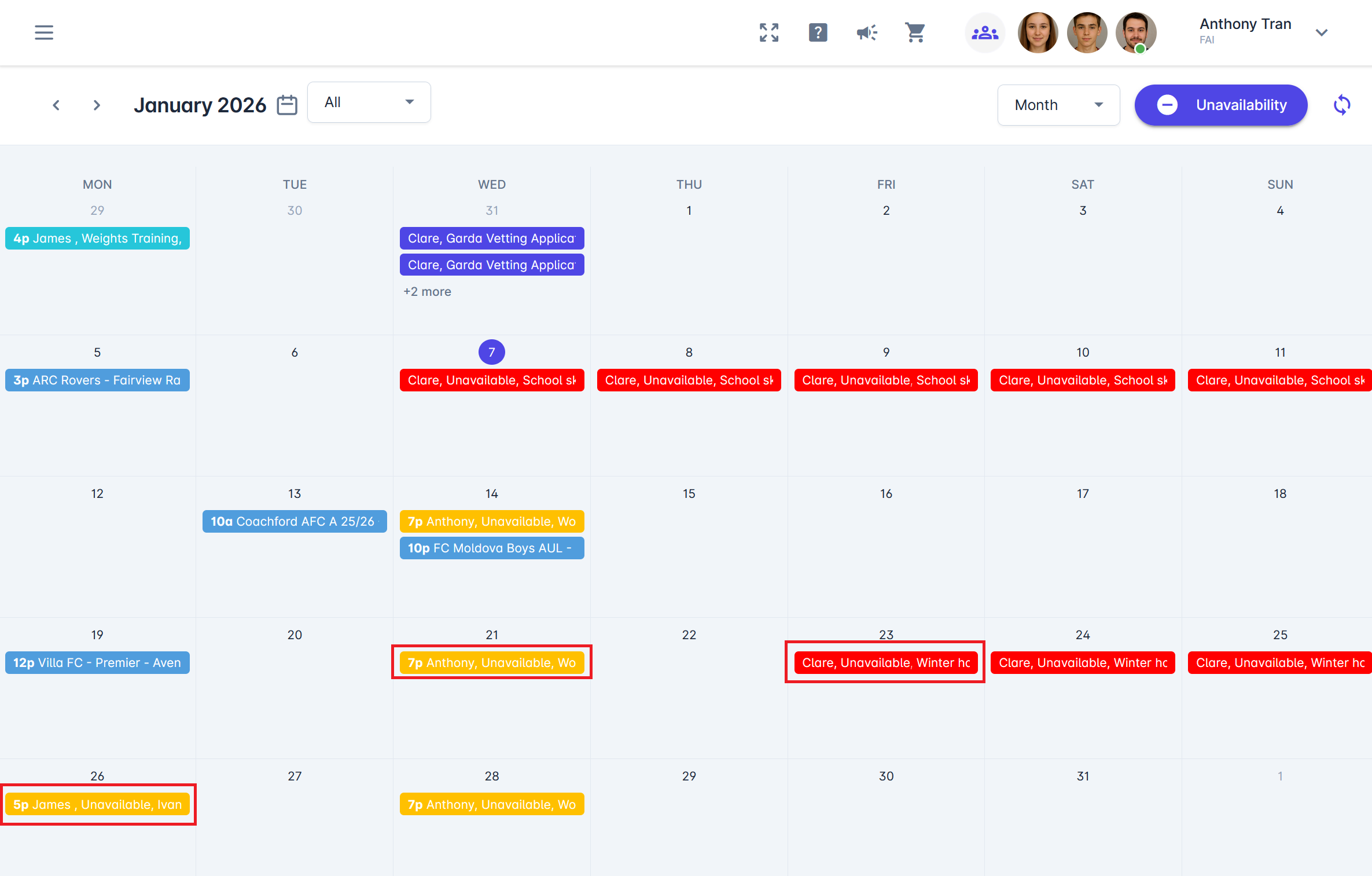The width and height of the screenshot is (1372, 876).
Task: Go to previous month arrow
Action: pyautogui.click(x=56, y=105)
